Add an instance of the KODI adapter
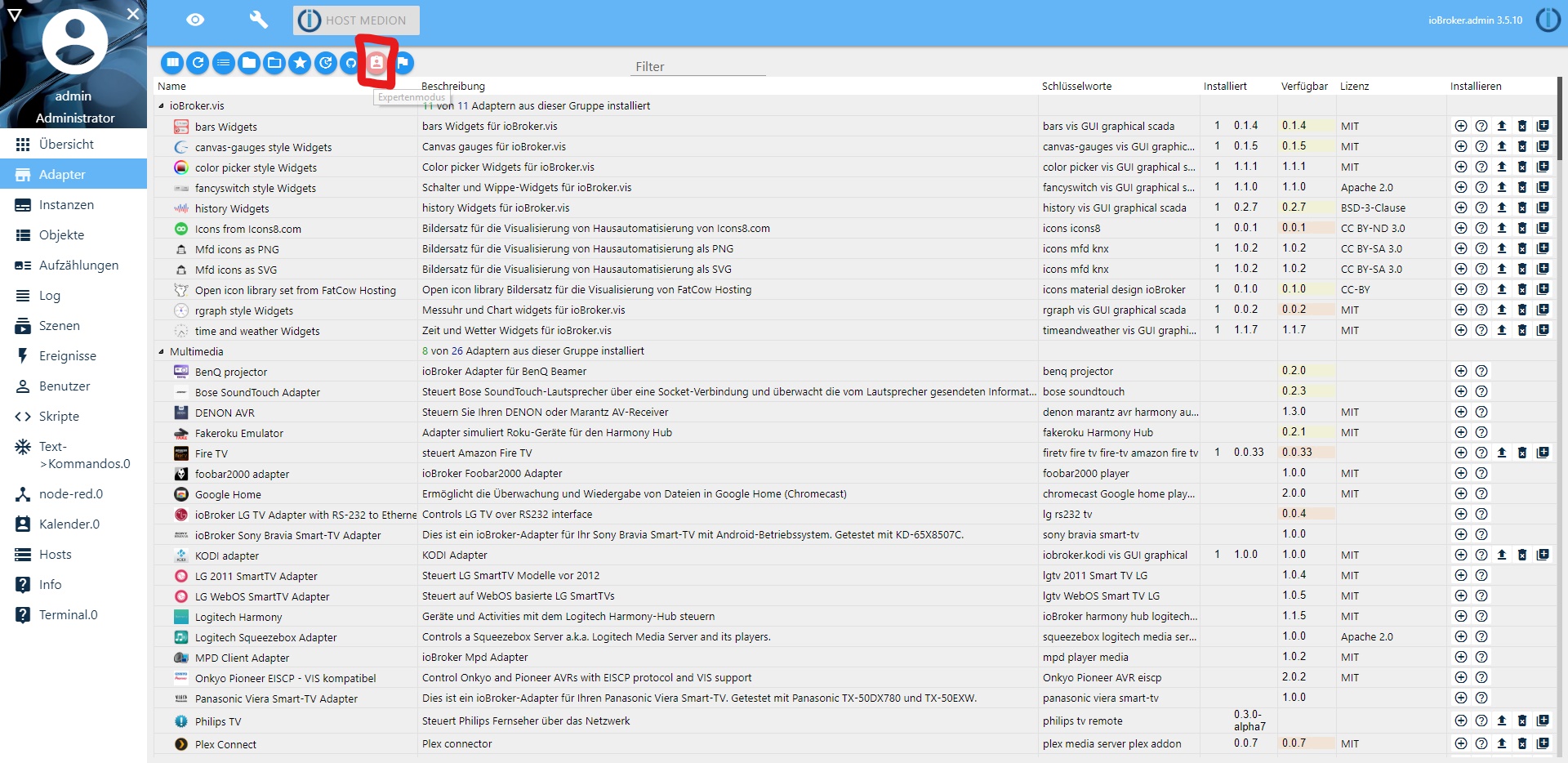 [x=1461, y=555]
